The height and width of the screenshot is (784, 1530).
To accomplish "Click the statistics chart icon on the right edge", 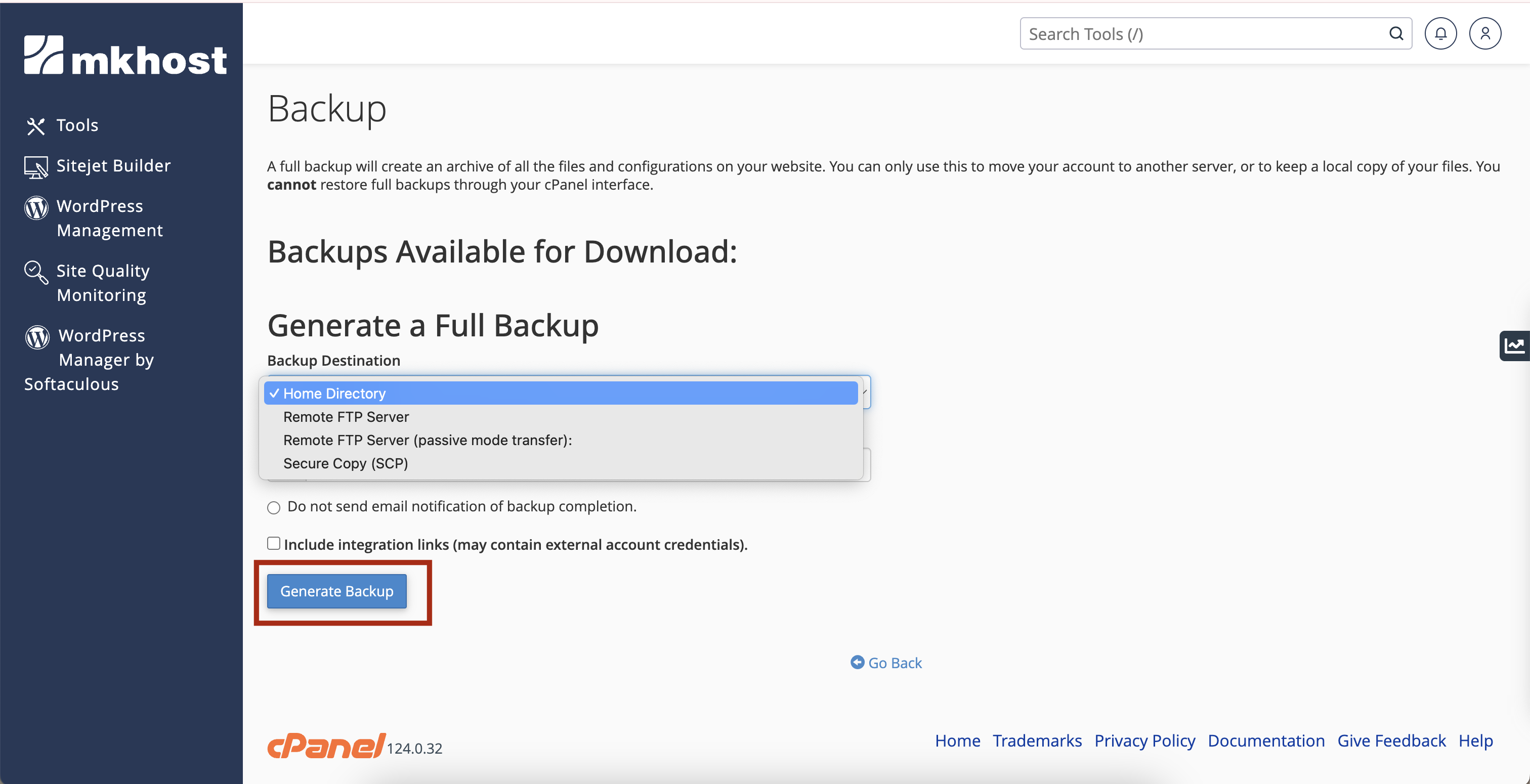I will [1513, 345].
